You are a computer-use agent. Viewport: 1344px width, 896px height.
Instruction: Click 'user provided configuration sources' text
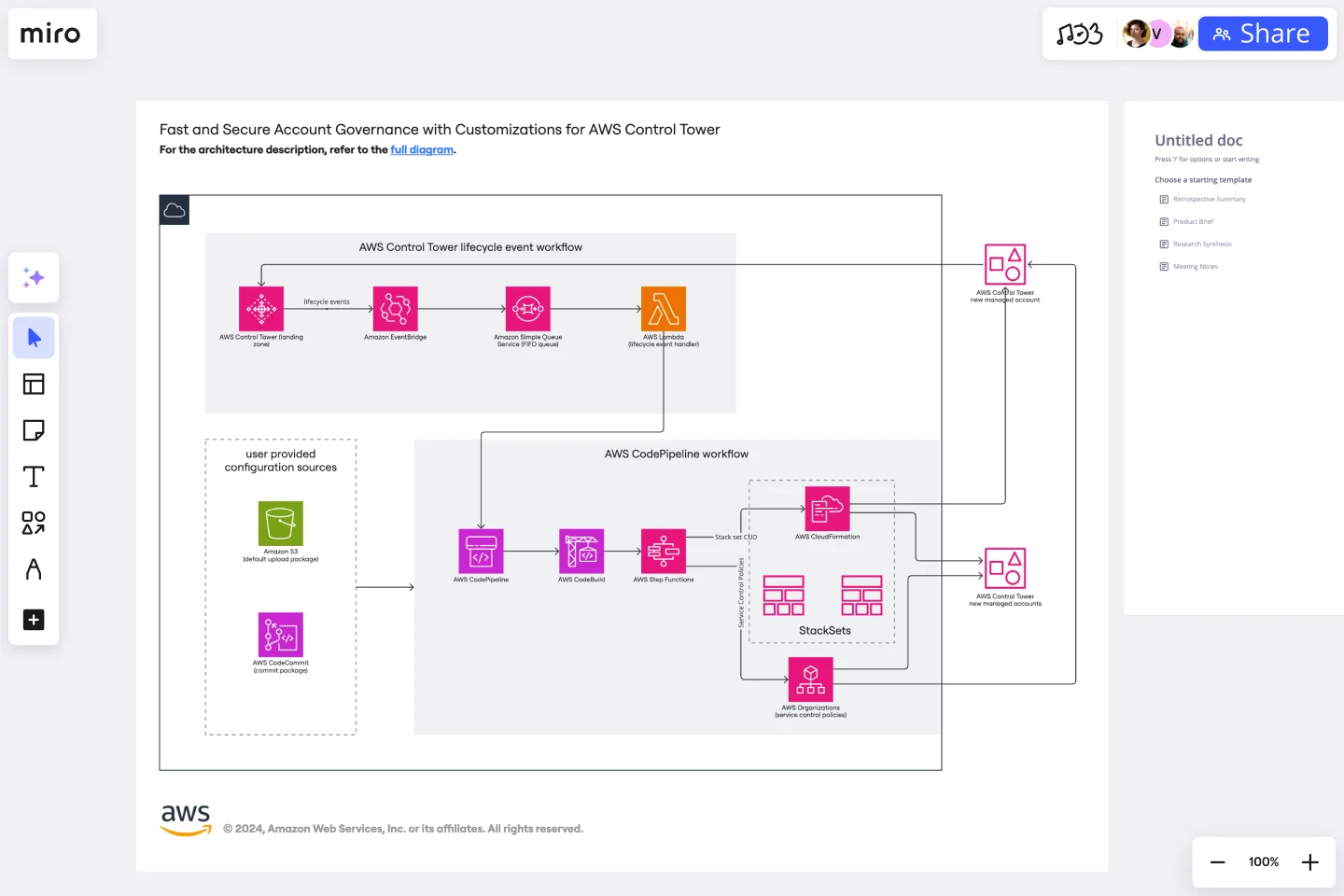281,461
